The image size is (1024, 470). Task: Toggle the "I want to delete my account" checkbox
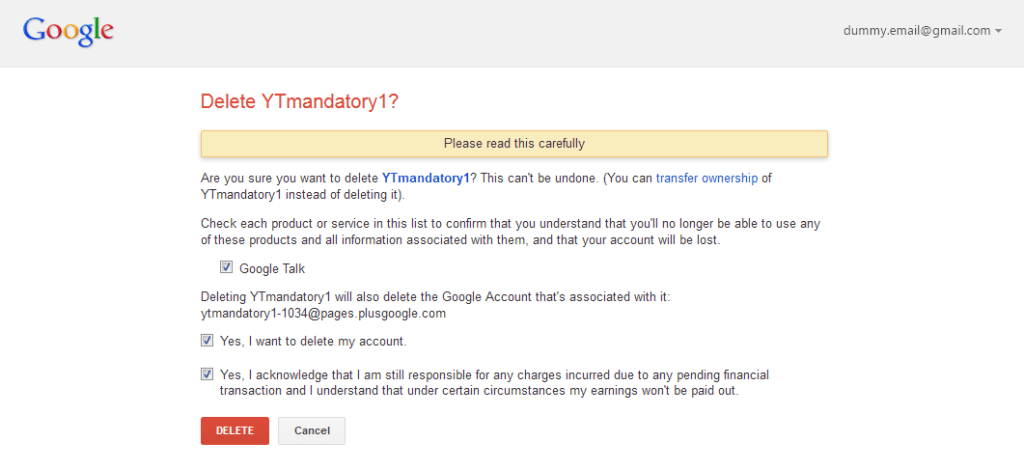(207, 340)
